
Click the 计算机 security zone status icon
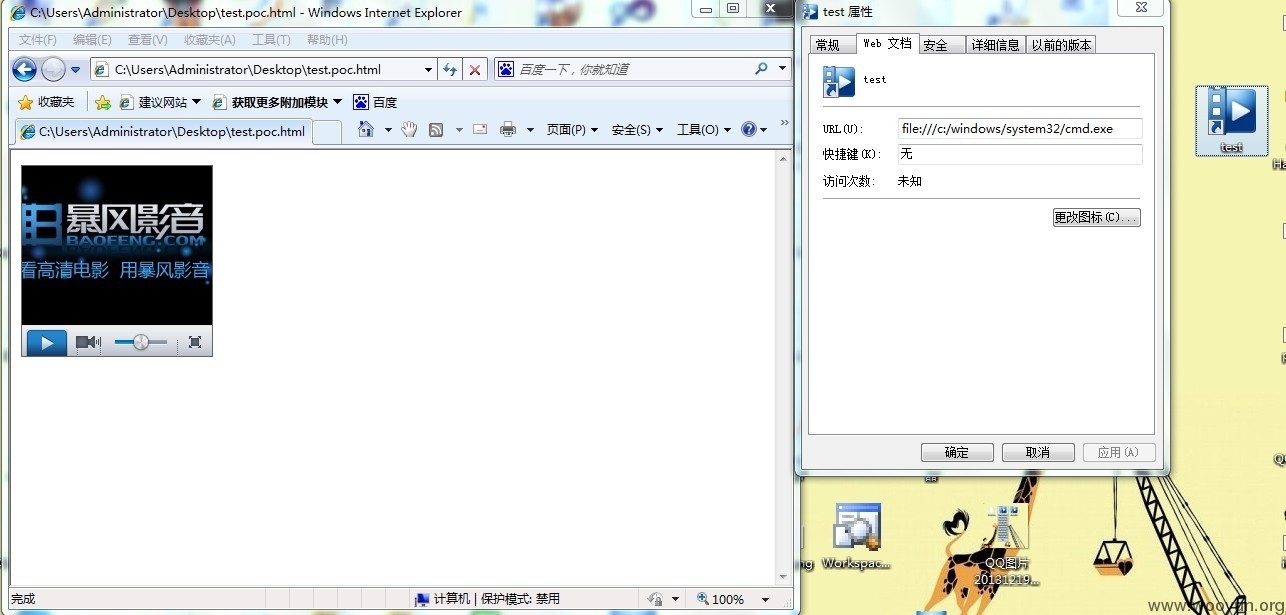click(423, 599)
